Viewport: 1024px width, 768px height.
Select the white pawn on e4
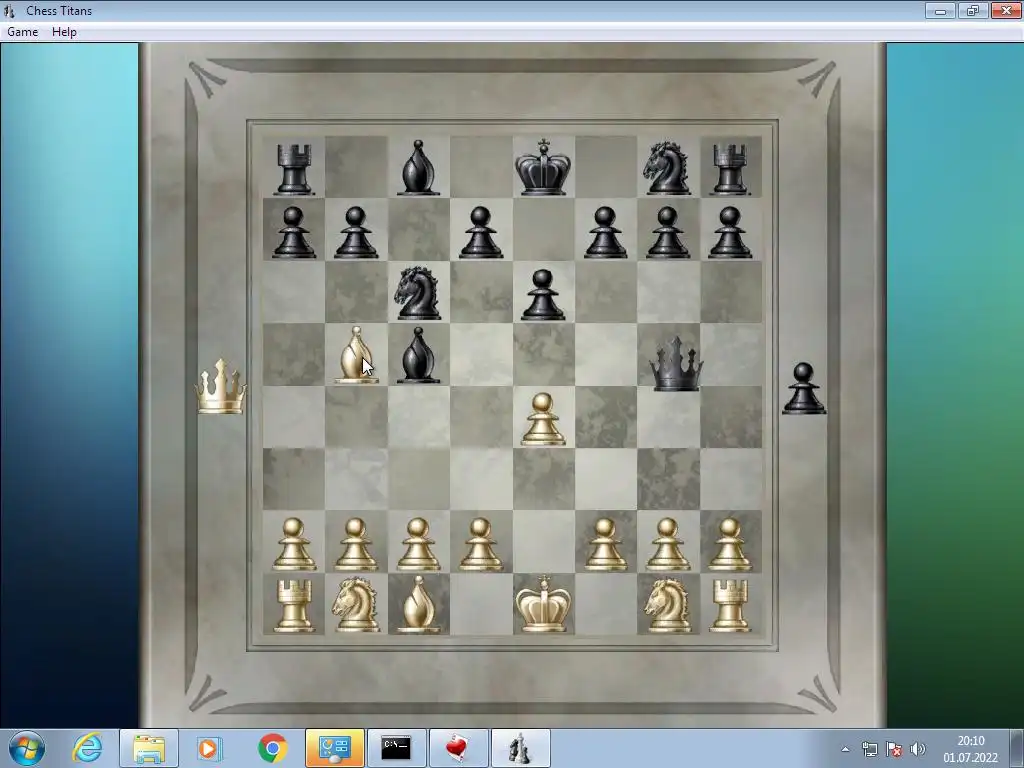[x=543, y=419]
